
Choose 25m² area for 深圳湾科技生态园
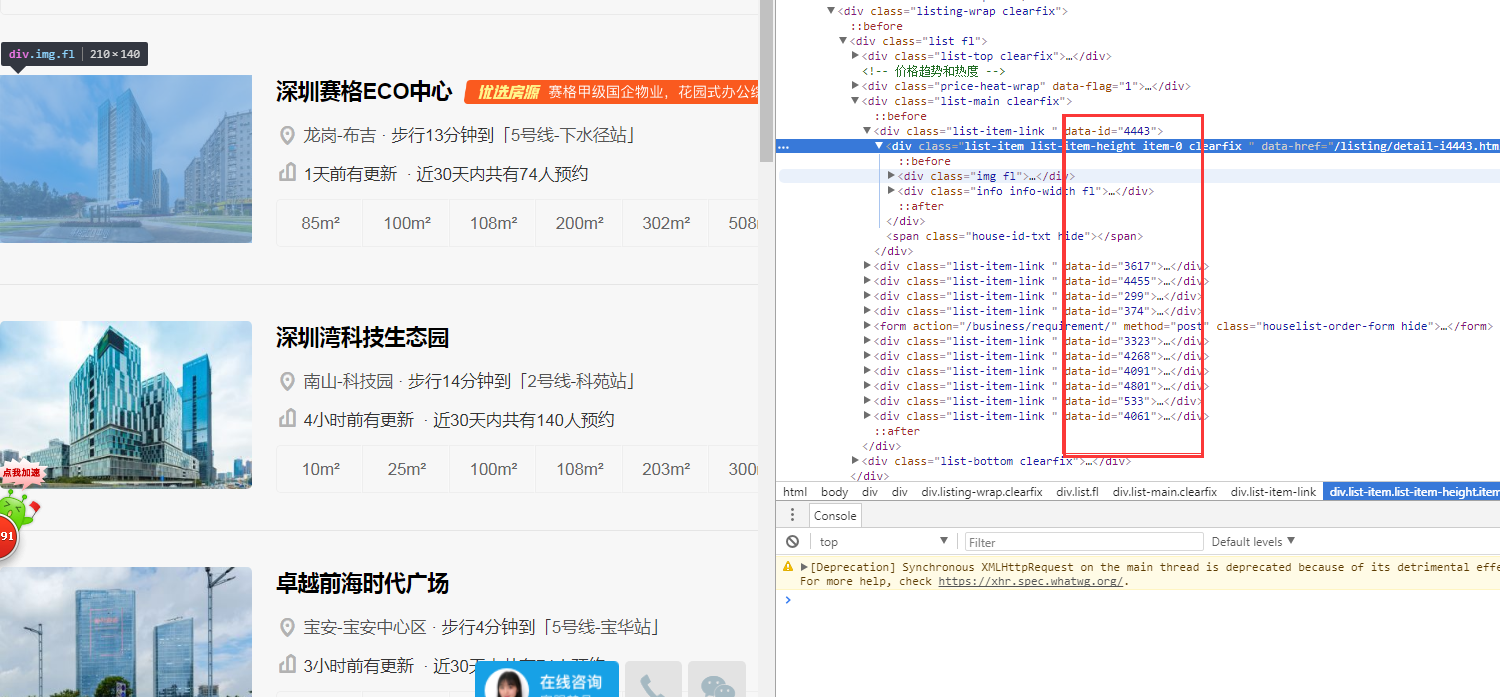pyautogui.click(x=406, y=469)
